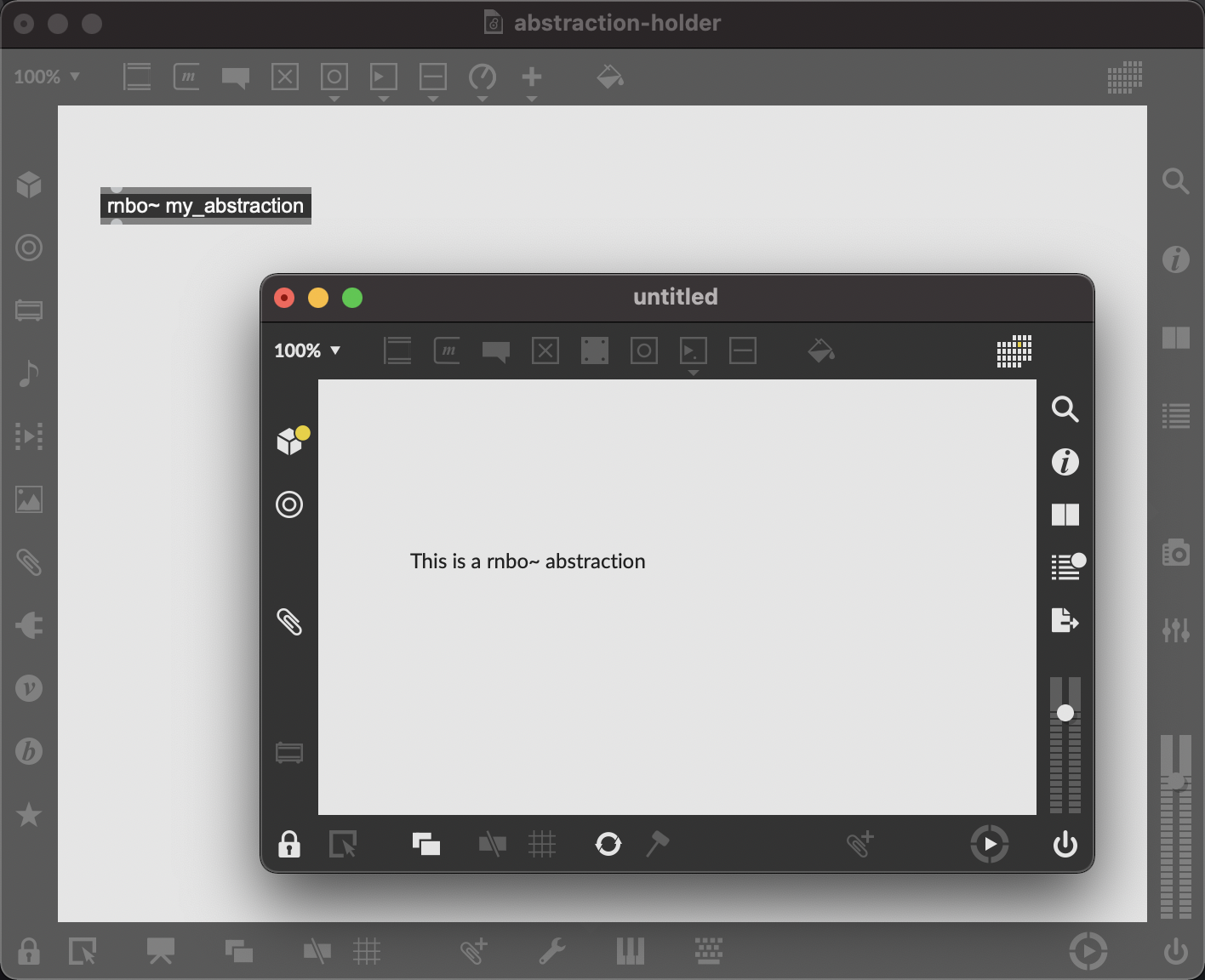Screen dimensions: 1205x980
Task: Expand the message-outlet object dropdown in rnbo toolbar
Action: tap(694, 373)
